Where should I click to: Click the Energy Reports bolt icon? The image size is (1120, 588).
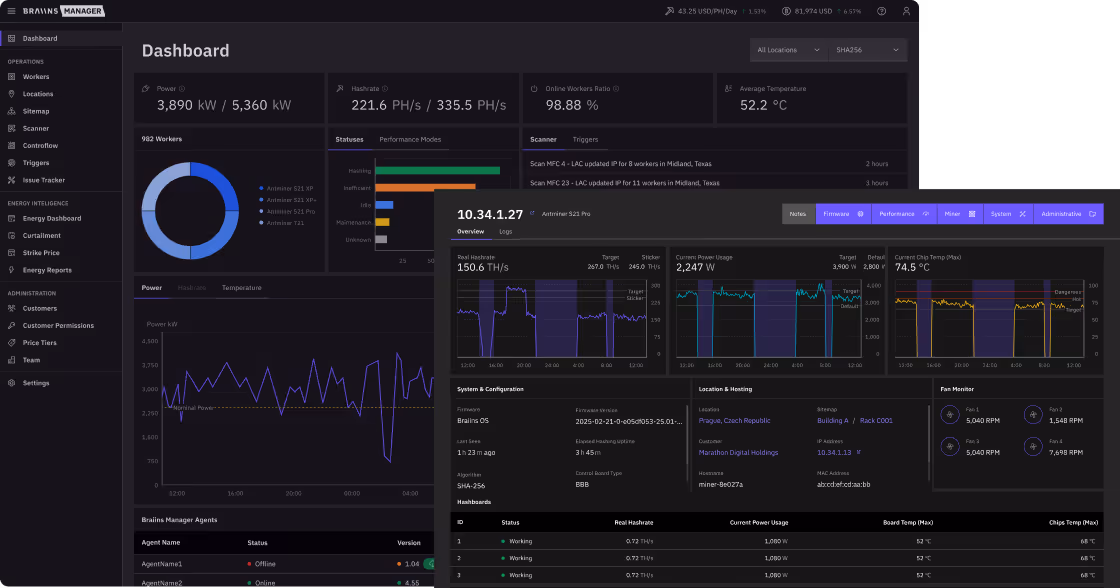pos(11,270)
